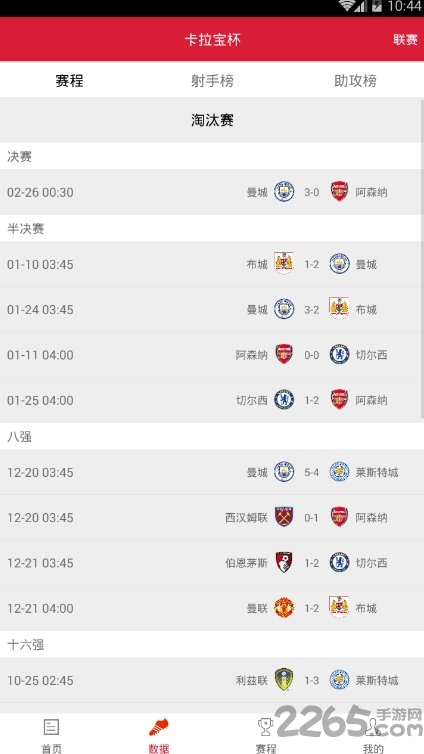Tap Manchester City crest in the final match

(284, 191)
